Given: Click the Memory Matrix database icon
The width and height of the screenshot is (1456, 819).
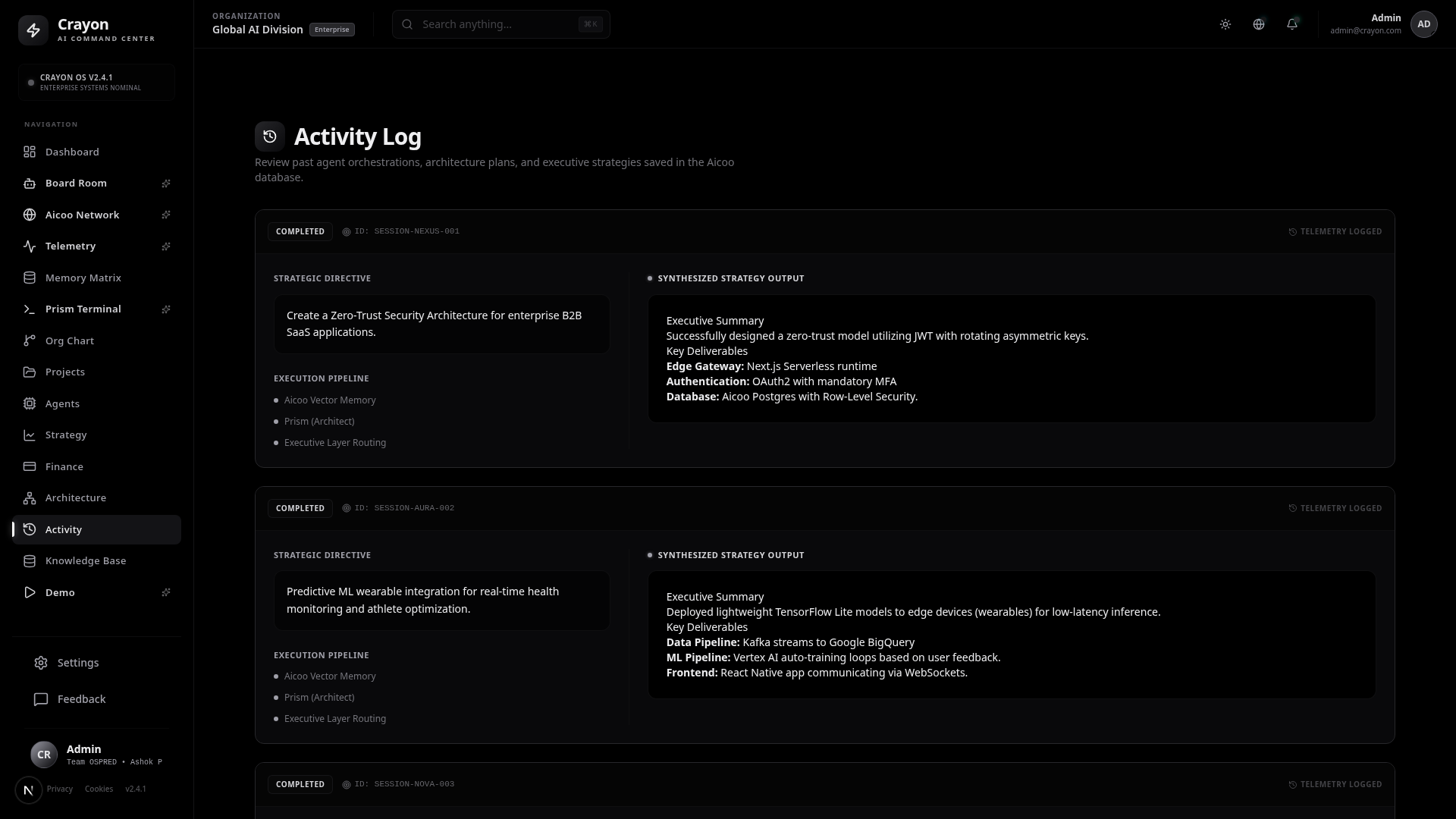Looking at the screenshot, I should click(x=30, y=278).
